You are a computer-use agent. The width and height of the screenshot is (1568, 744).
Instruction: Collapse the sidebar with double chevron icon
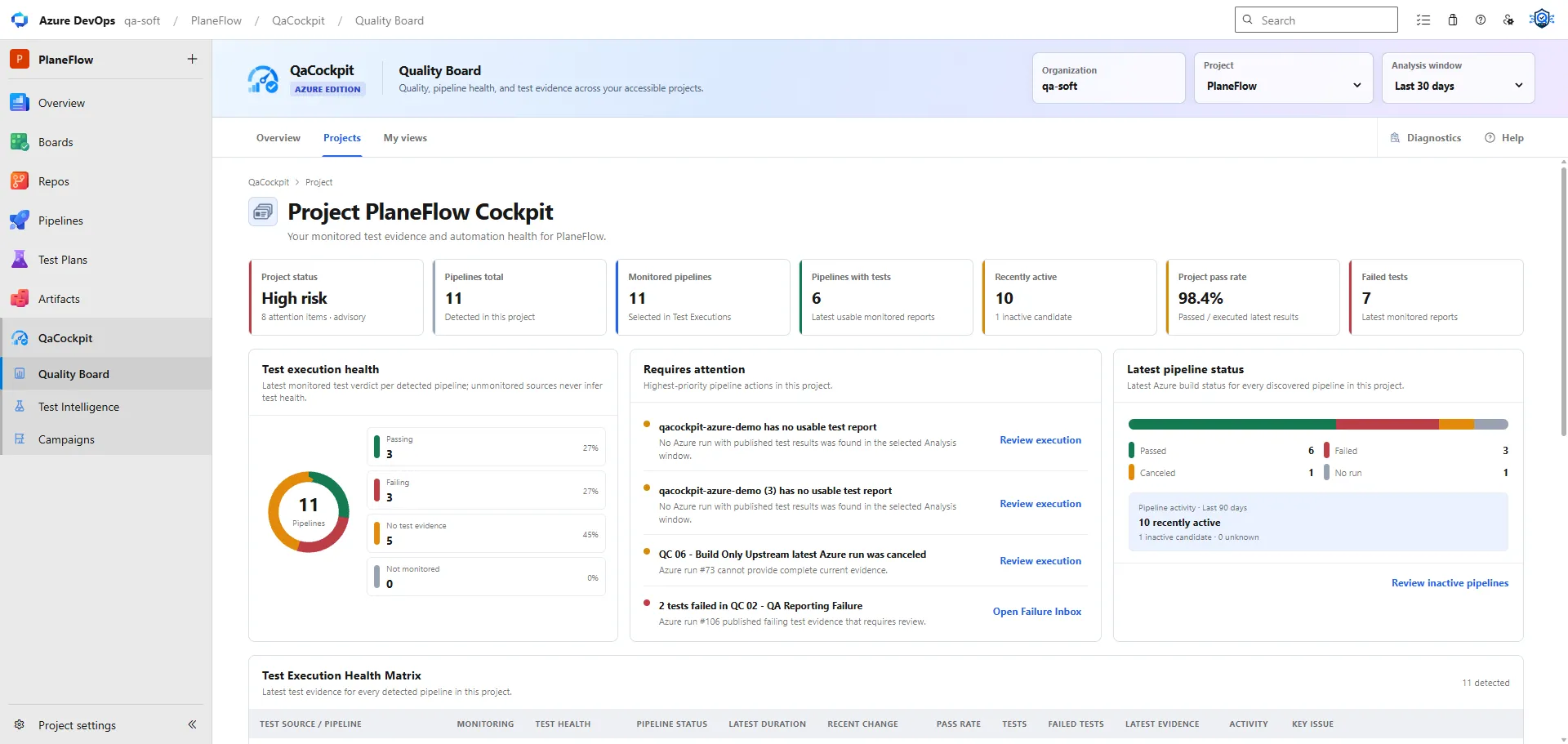tap(192, 724)
